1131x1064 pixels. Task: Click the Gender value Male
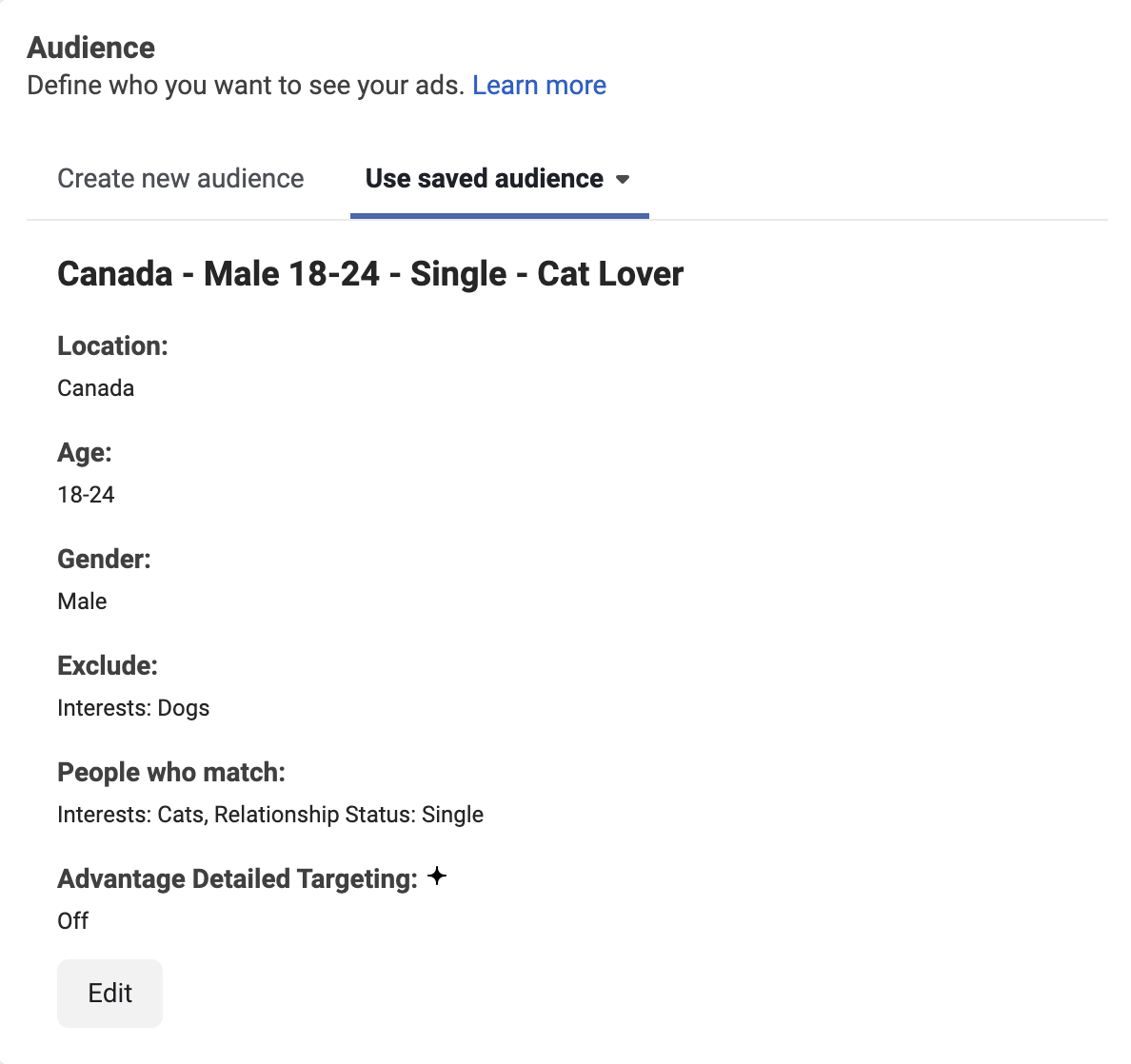[x=81, y=601]
